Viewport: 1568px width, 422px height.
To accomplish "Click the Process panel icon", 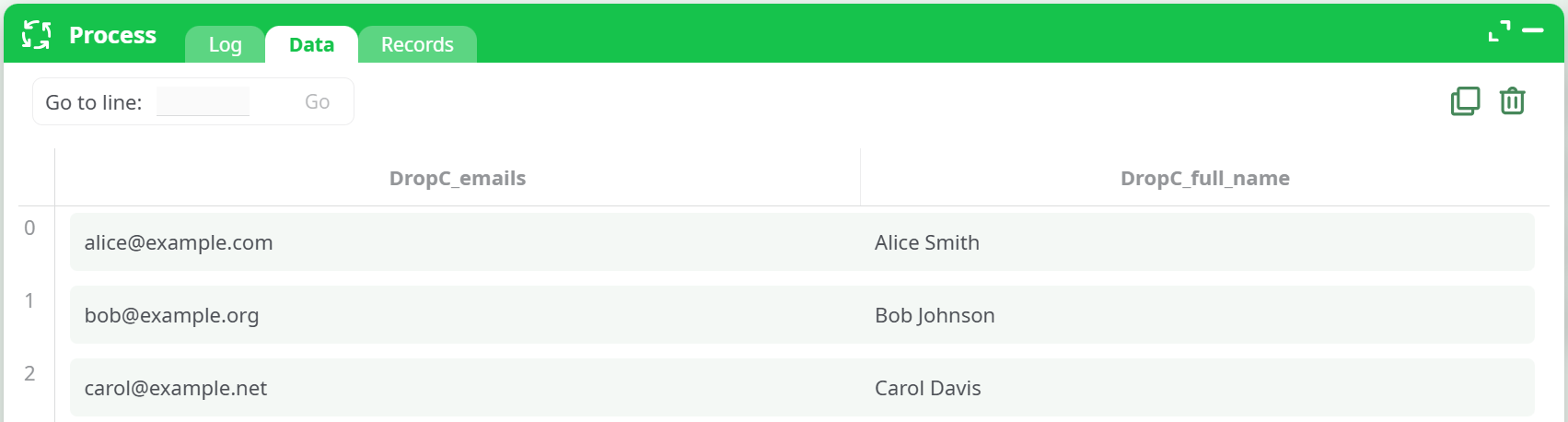I will click(x=36, y=35).
